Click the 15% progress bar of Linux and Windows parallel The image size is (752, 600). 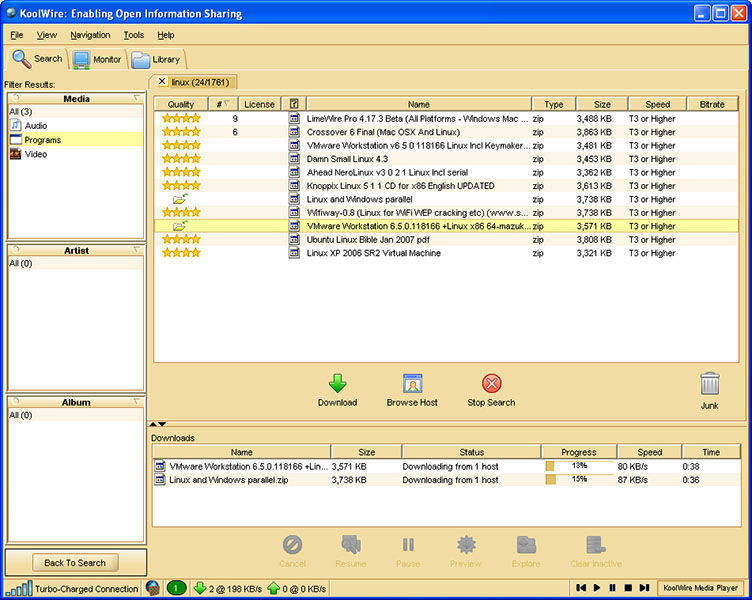[579, 480]
